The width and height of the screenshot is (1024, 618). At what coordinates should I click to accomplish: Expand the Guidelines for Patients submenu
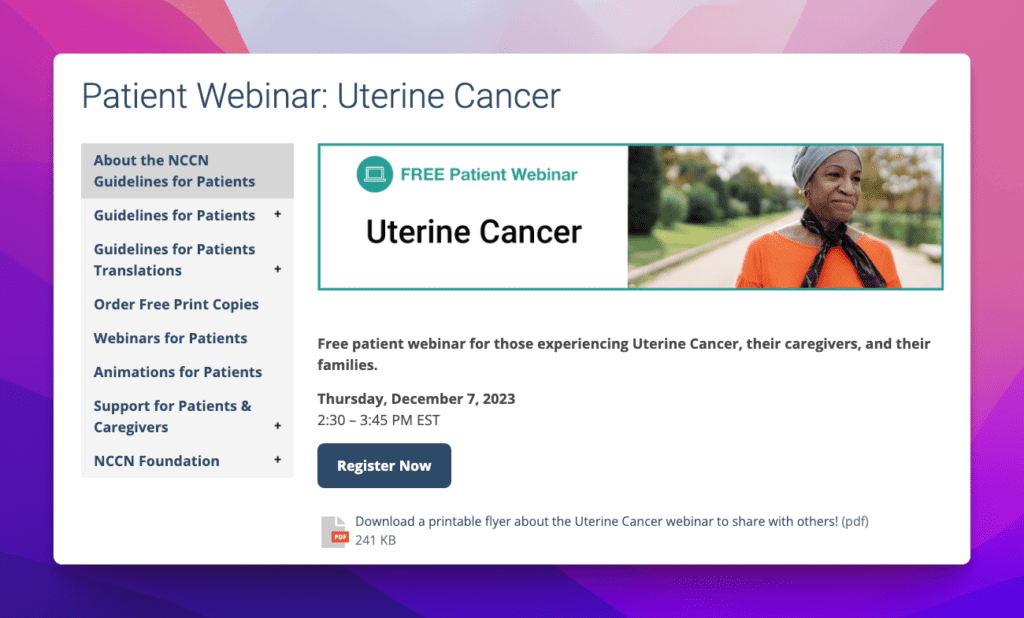point(278,214)
